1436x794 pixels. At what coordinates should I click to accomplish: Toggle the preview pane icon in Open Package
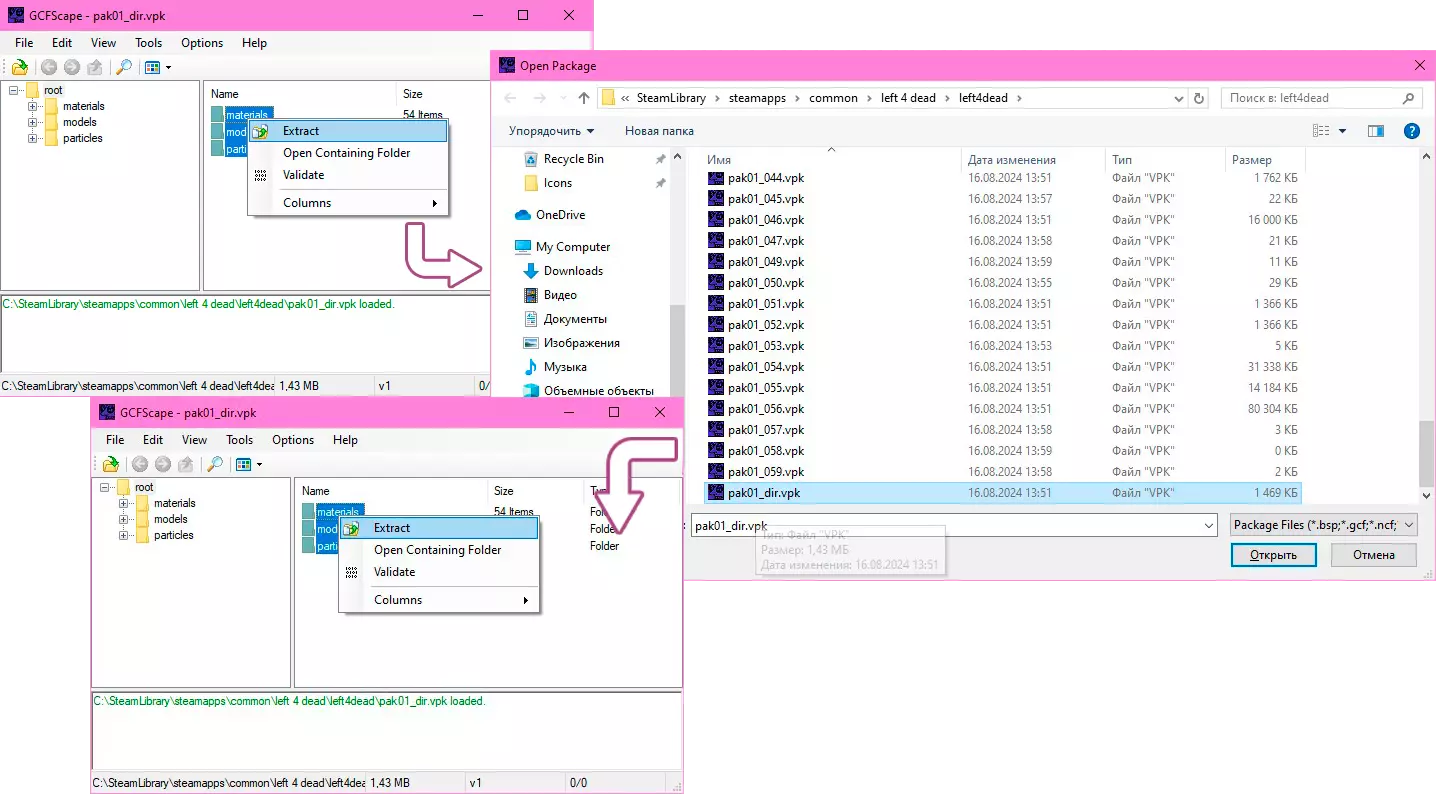click(1376, 131)
